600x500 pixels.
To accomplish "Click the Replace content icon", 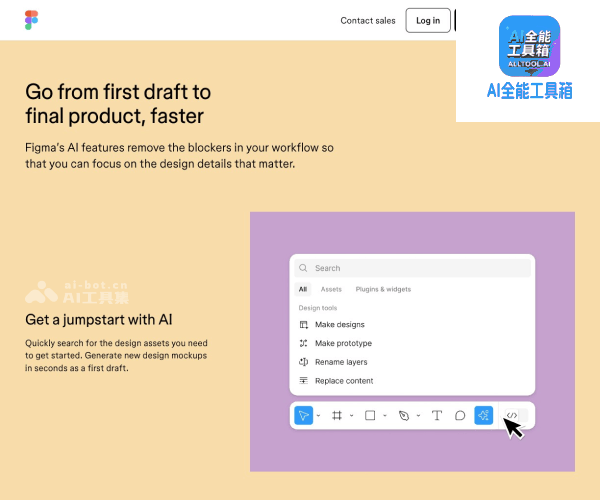I will 303,381.
